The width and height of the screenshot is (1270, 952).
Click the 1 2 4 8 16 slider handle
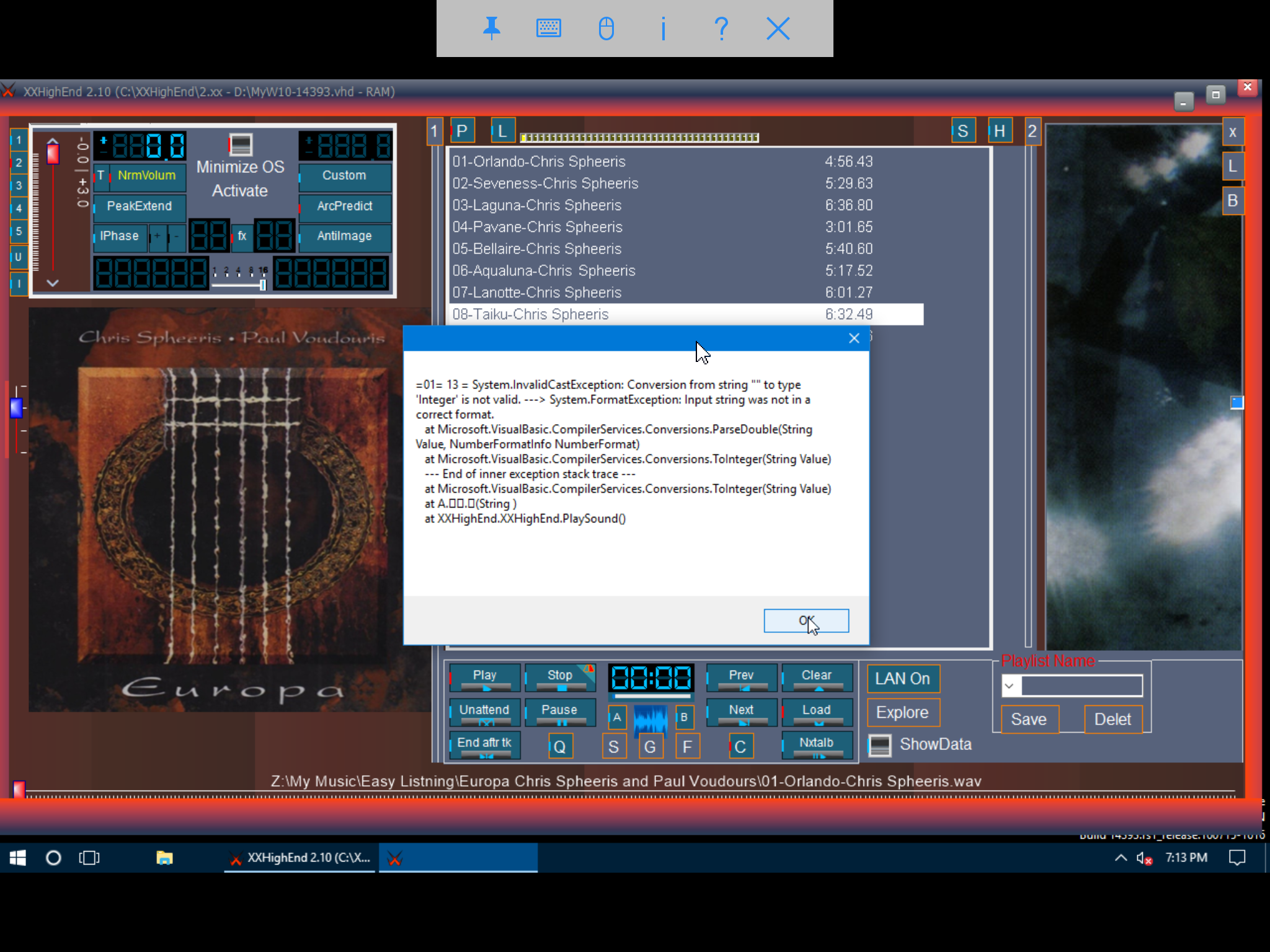point(263,285)
